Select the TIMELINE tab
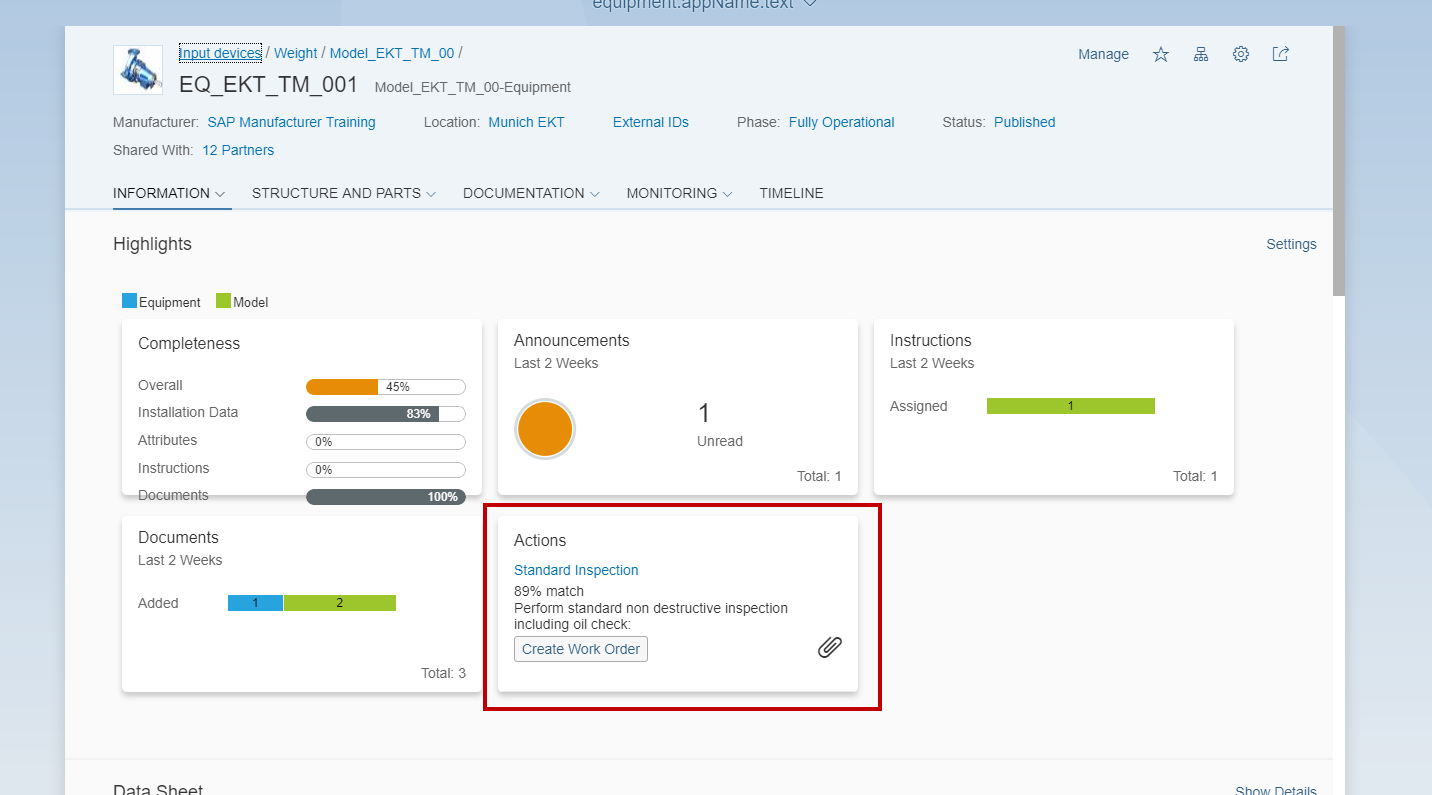The image size is (1432, 795). (791, 193)
